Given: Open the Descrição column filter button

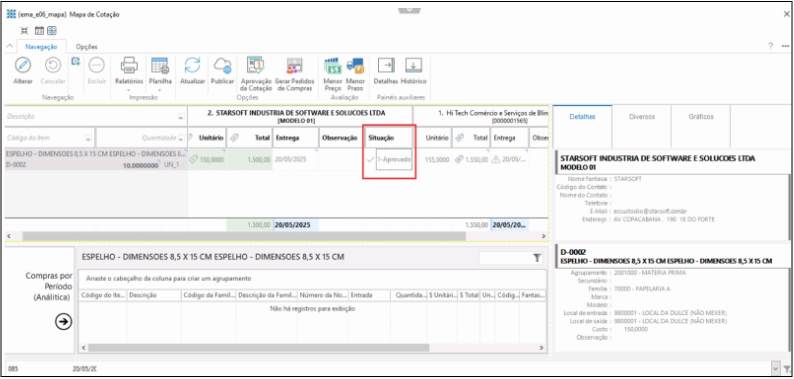Looking at the screenshot, I should (181, 117).
